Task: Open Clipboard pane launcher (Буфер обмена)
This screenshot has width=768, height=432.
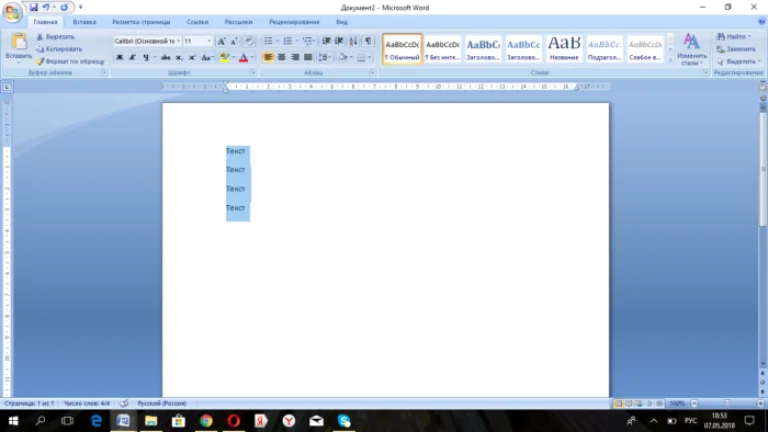Action: [x=104, y=72]
